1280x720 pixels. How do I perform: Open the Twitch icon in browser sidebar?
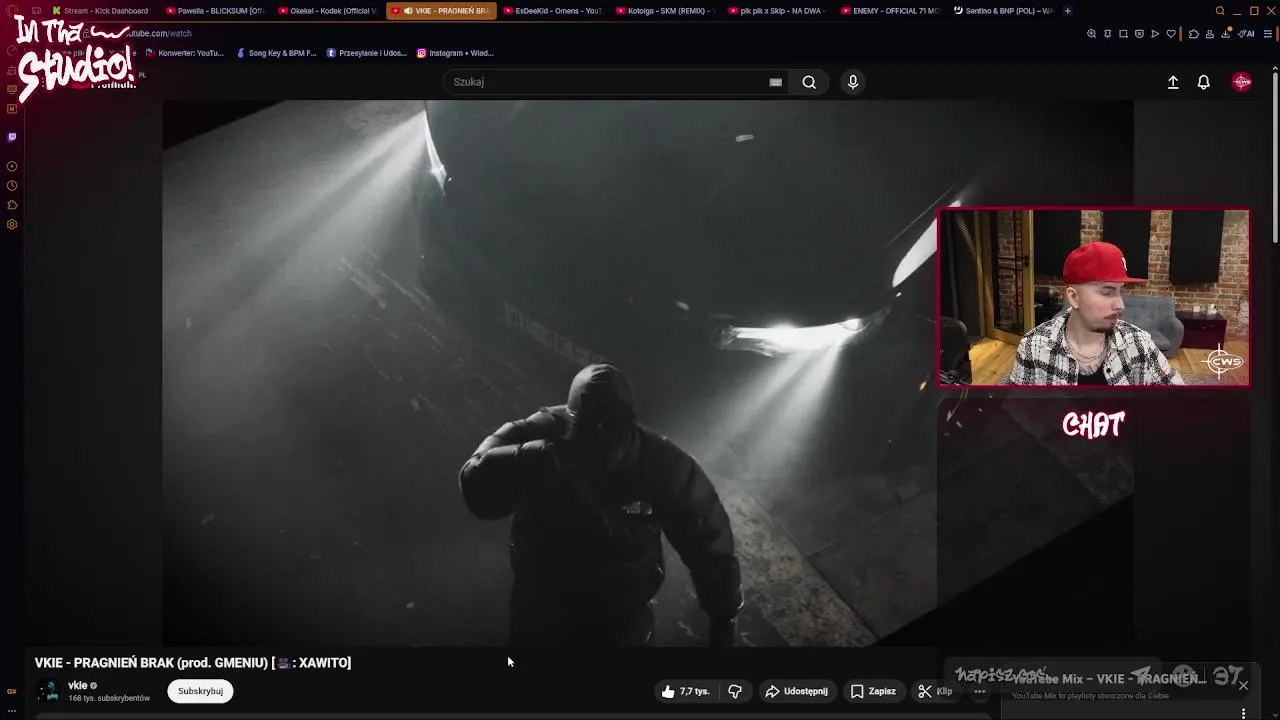tap(12, 137)
